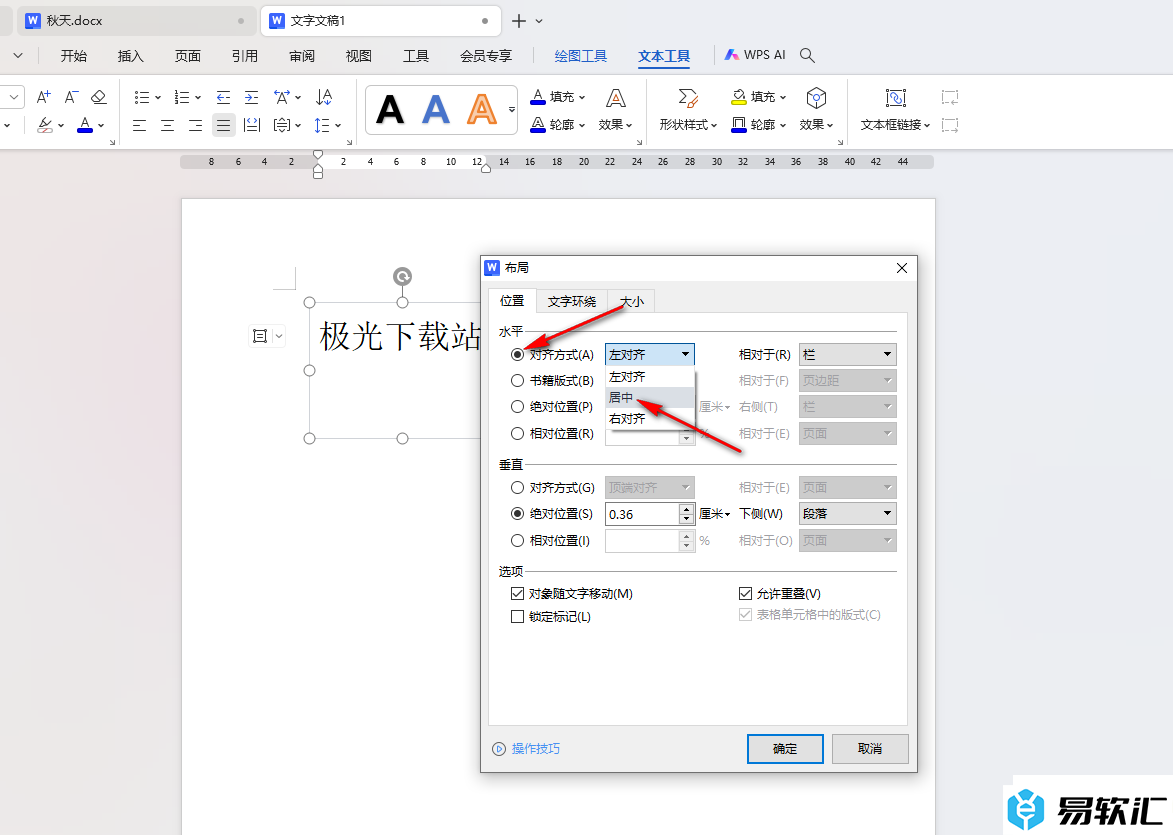Open 下侧(W) 段落 dropdown
This screenshot has height=835, width=1173.
[x=848, y=514]
